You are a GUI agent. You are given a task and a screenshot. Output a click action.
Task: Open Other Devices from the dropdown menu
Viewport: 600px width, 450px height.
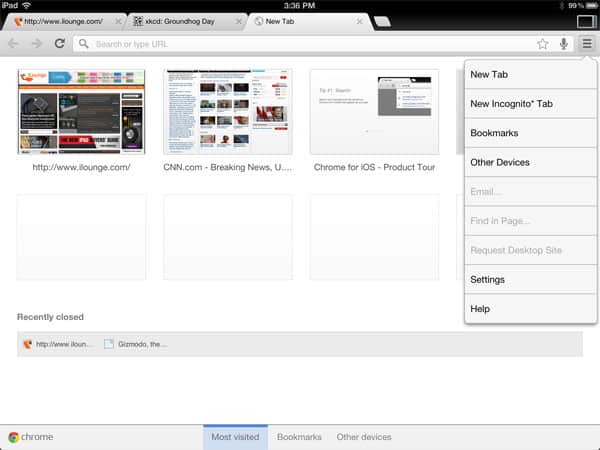pyautogui.click(x=531, y=162)
